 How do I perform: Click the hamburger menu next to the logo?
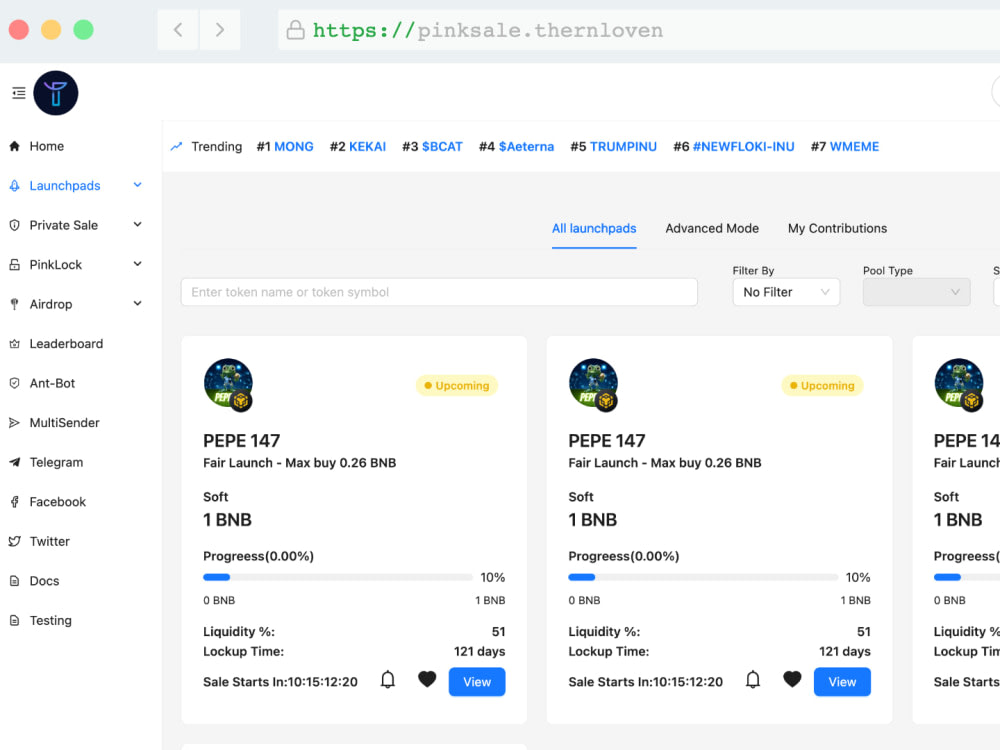point(18,92)
